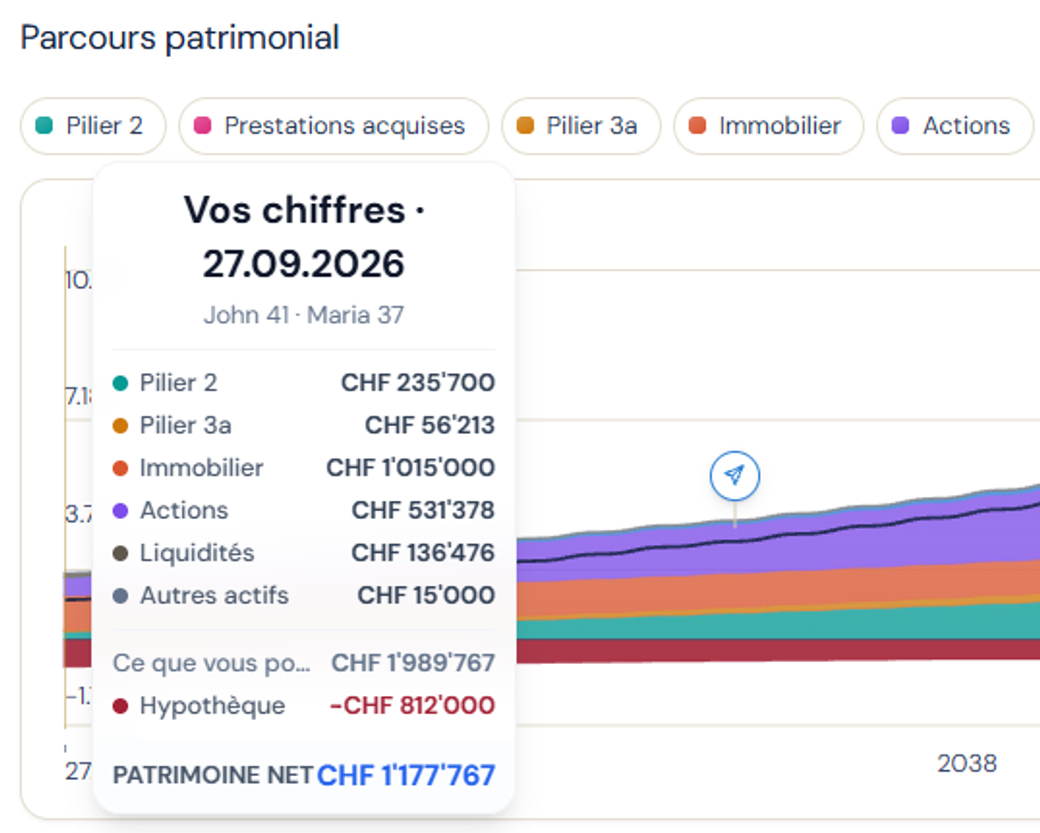Viewport: 1040px width, 833px height.
Task: Click the truncated Ce que vous po... label
Action: 212,663
